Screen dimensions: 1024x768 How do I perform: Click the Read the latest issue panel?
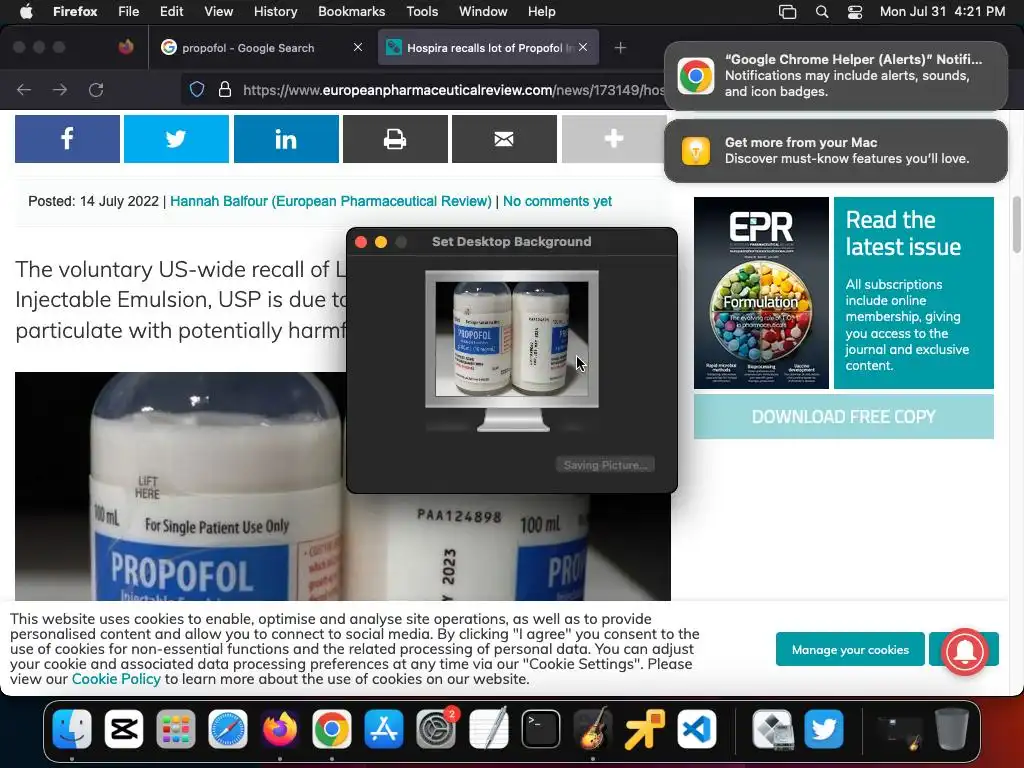tap(914, 293)
